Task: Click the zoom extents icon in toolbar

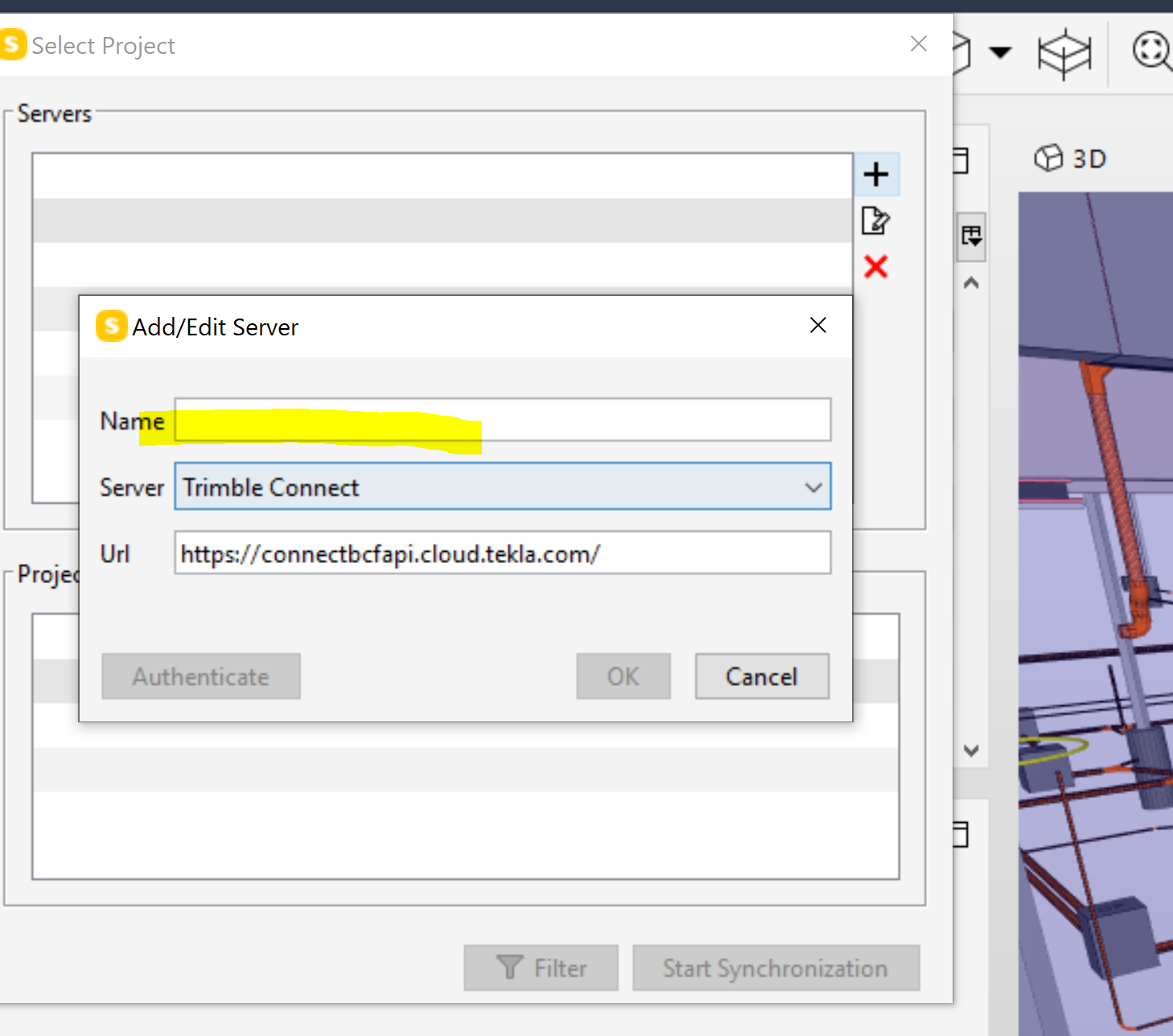Action: [1152, 51]
